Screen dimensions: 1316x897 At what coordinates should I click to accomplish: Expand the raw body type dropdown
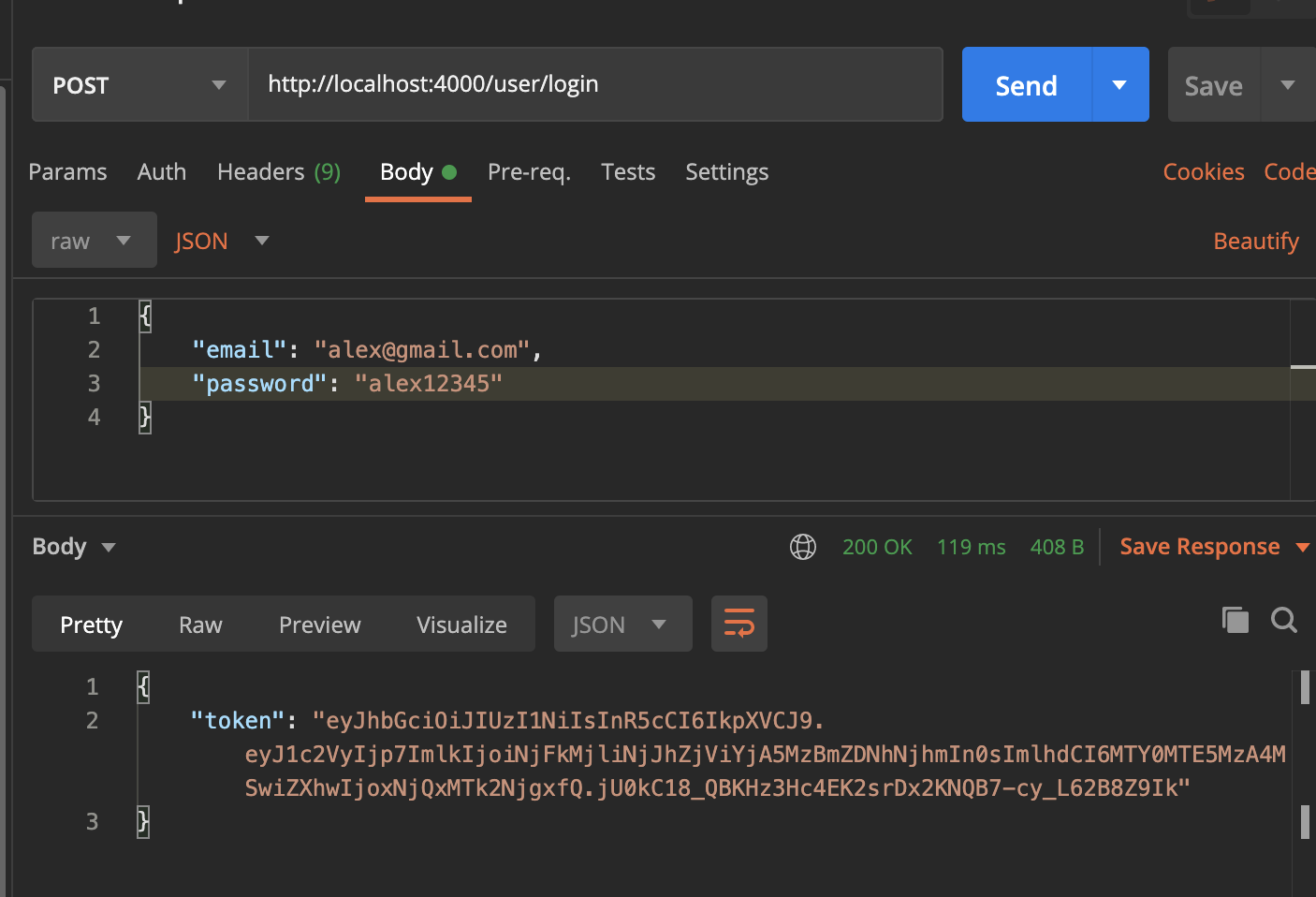tap(95, 240)
